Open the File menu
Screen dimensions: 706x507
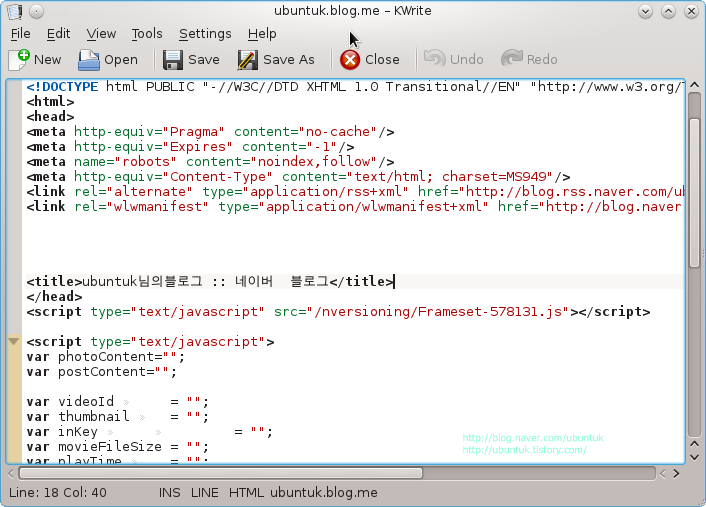21,34
